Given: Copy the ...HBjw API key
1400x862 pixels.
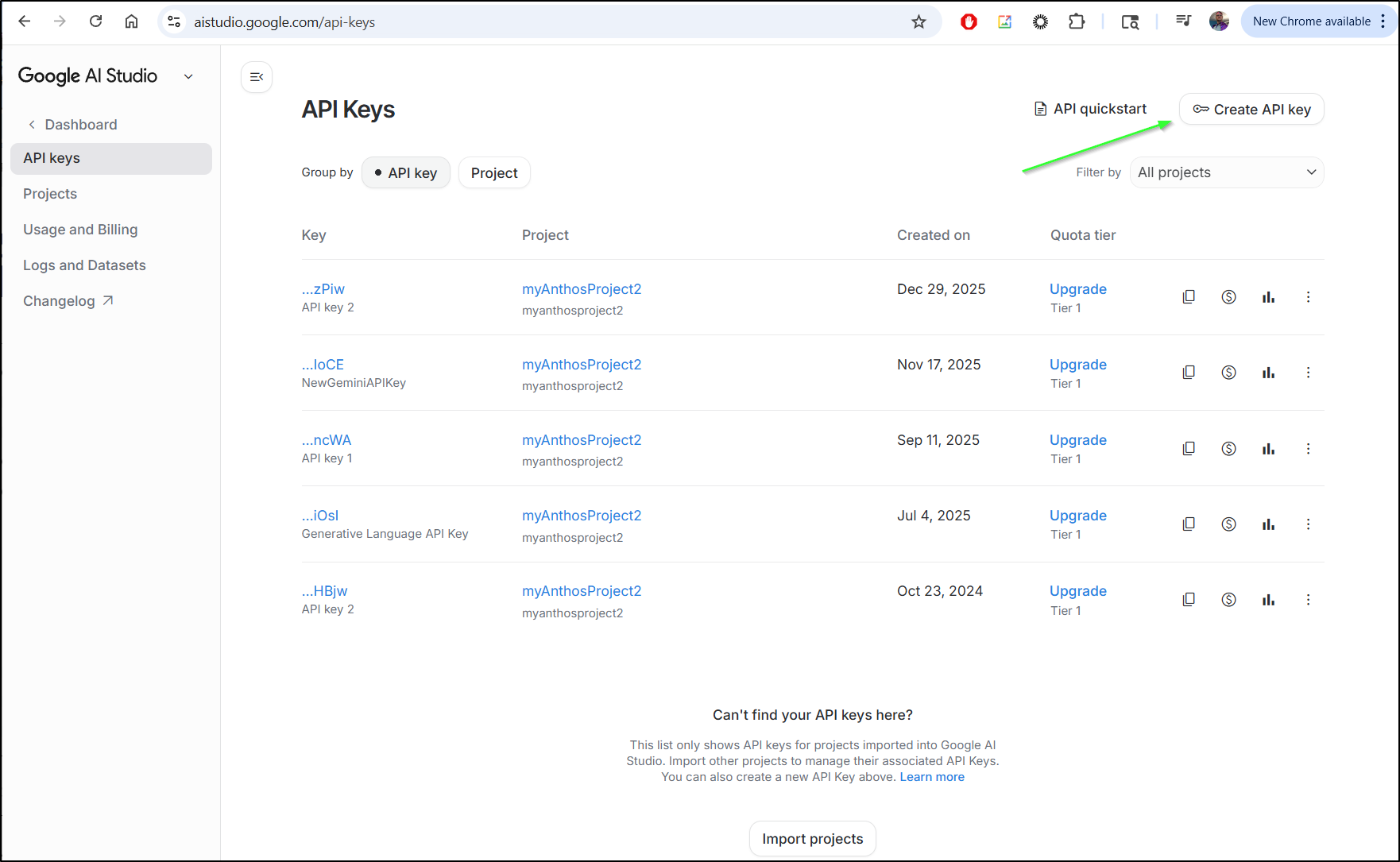Looking at the screenshot, I should 1189,600.
